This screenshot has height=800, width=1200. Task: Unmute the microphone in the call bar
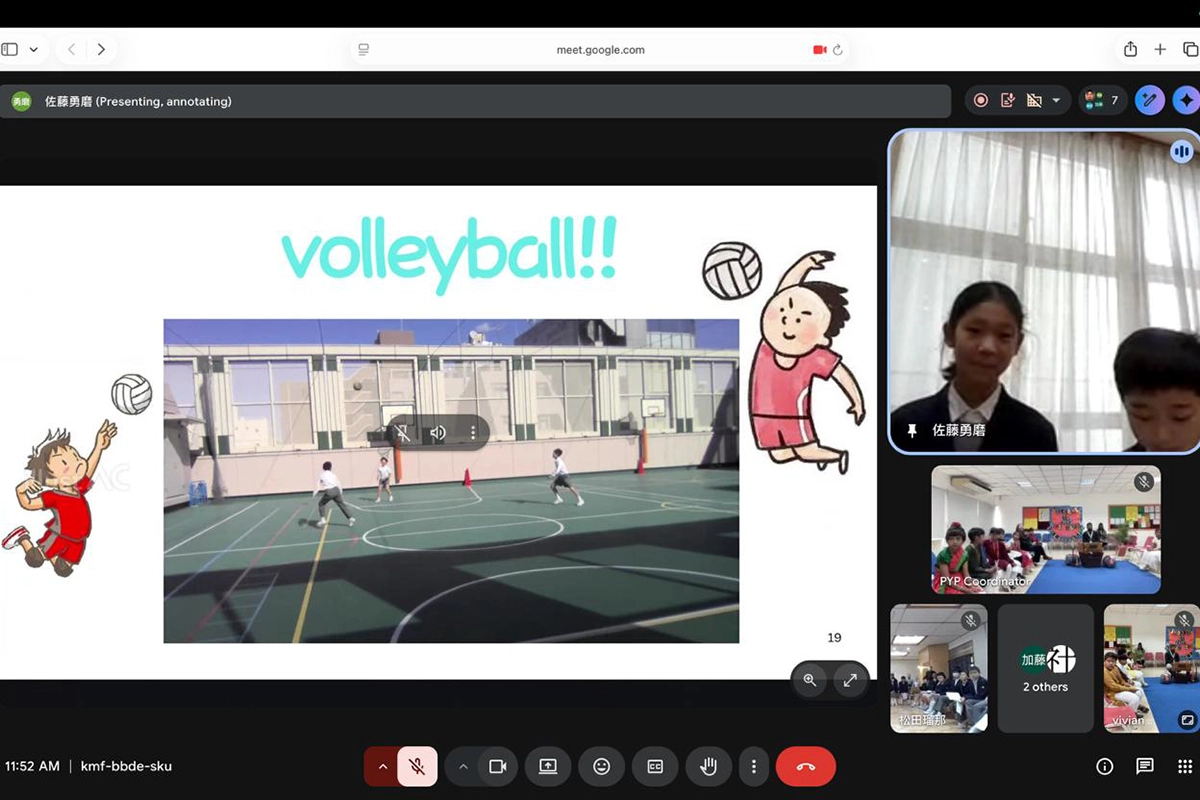pyautogui.click(x=418, y=767)
